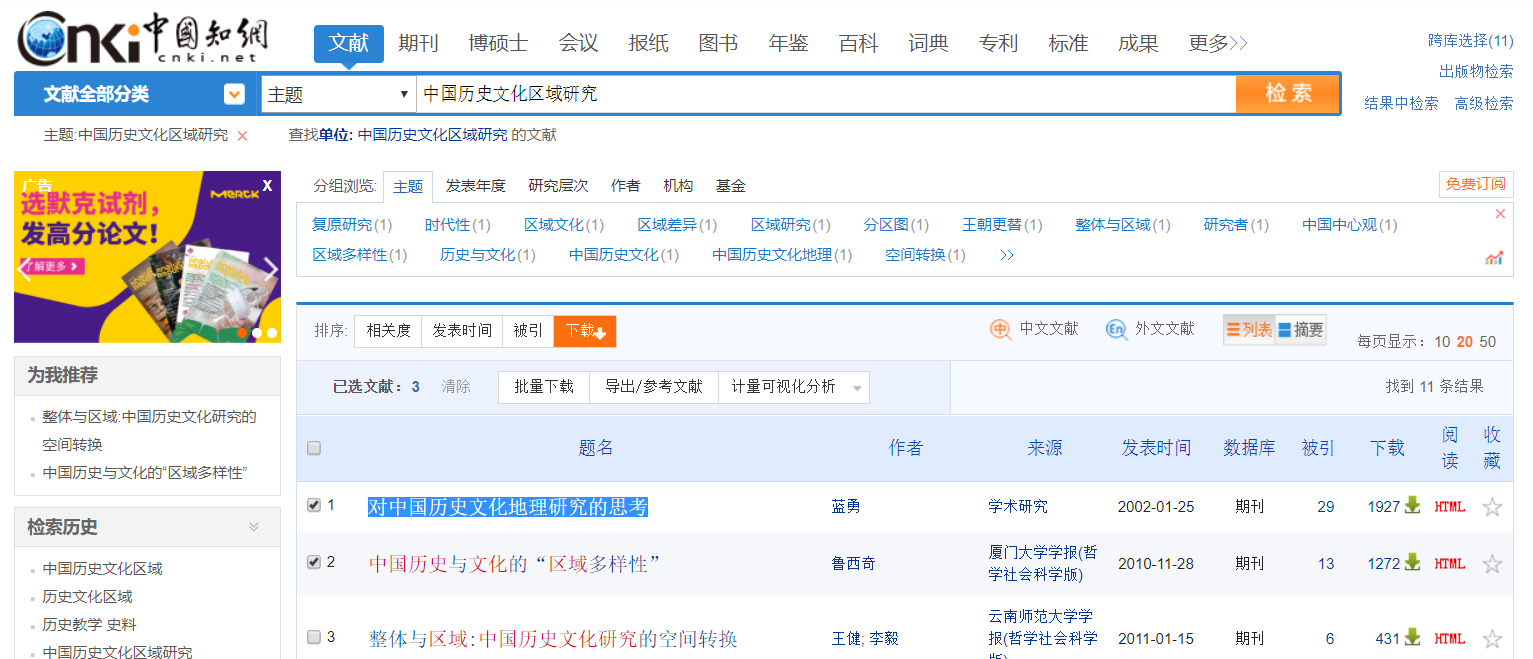The width and height of the screenshot is (1533, 659).
Task: Switch to list view (列表)
Action: click(1249, 330)
